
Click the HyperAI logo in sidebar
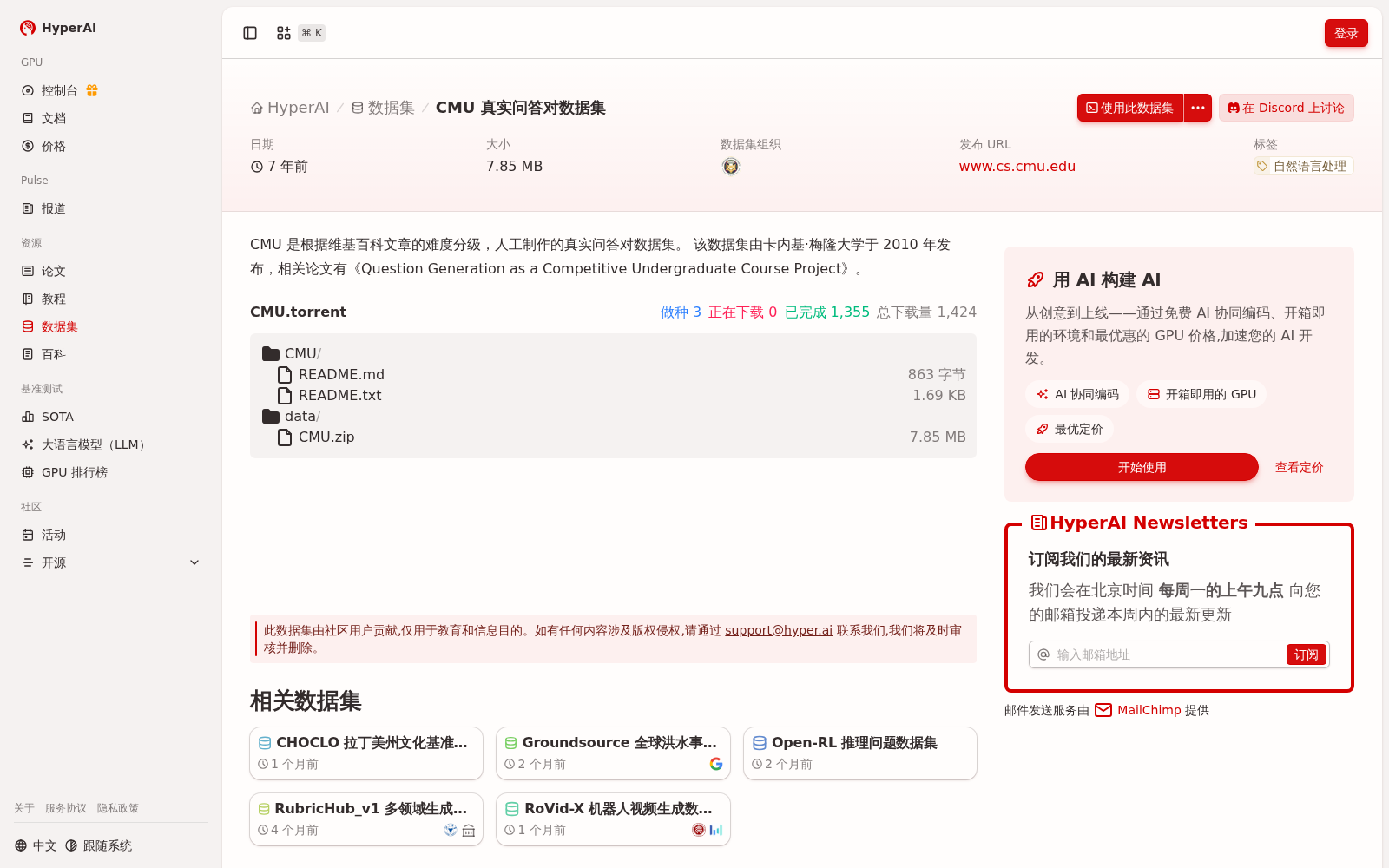58,28
